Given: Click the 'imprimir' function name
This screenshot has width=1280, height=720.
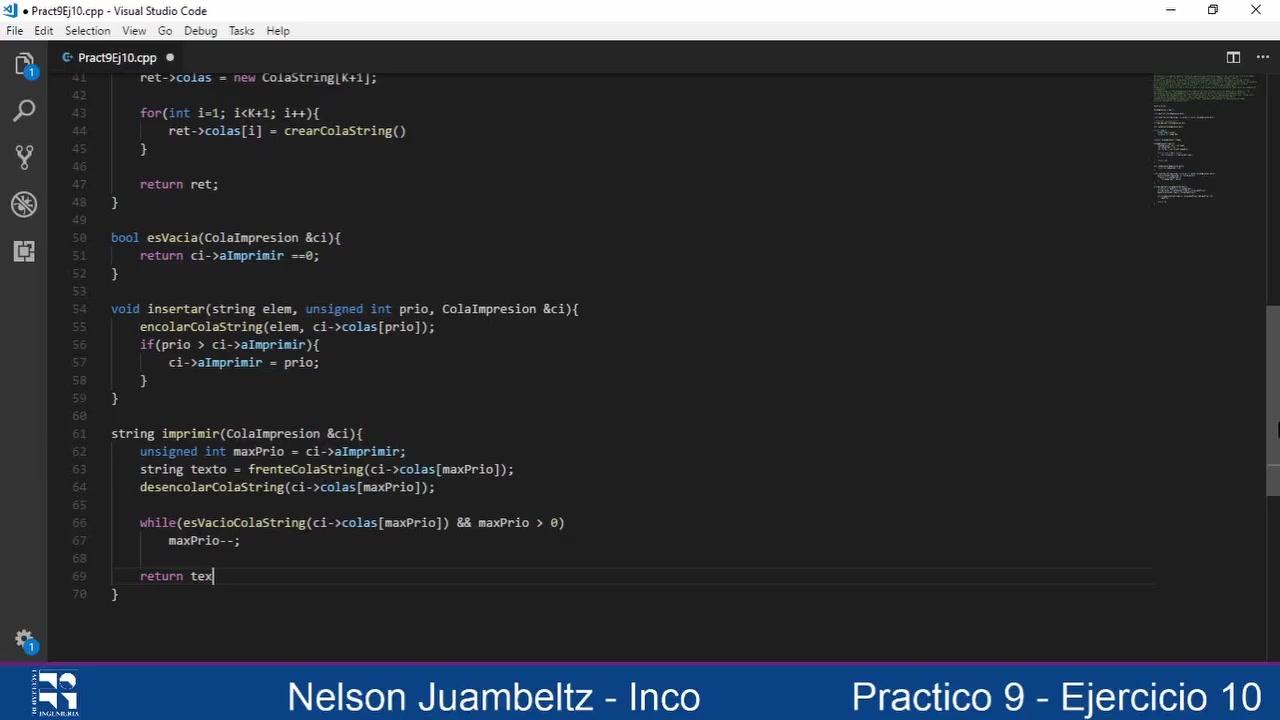Looking at the screenshot, I should pos(190,434).
